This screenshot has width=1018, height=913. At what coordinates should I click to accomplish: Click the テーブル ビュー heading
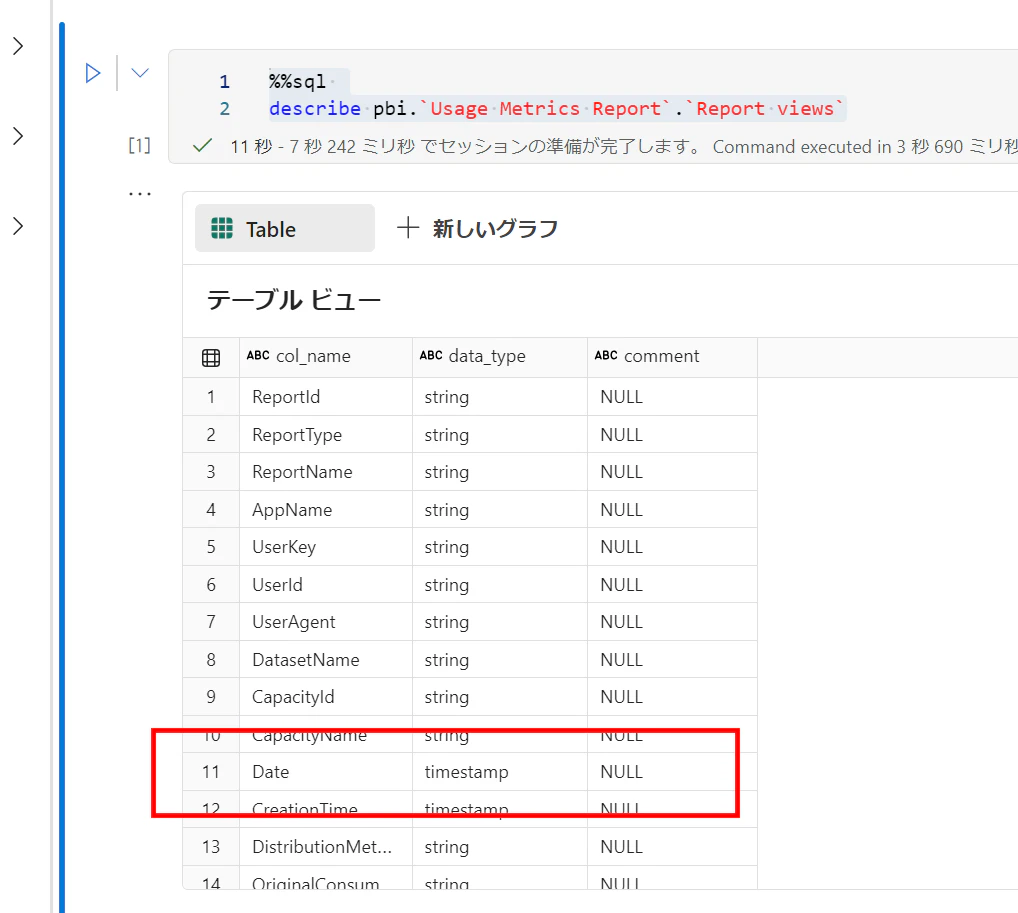[293, 300]
